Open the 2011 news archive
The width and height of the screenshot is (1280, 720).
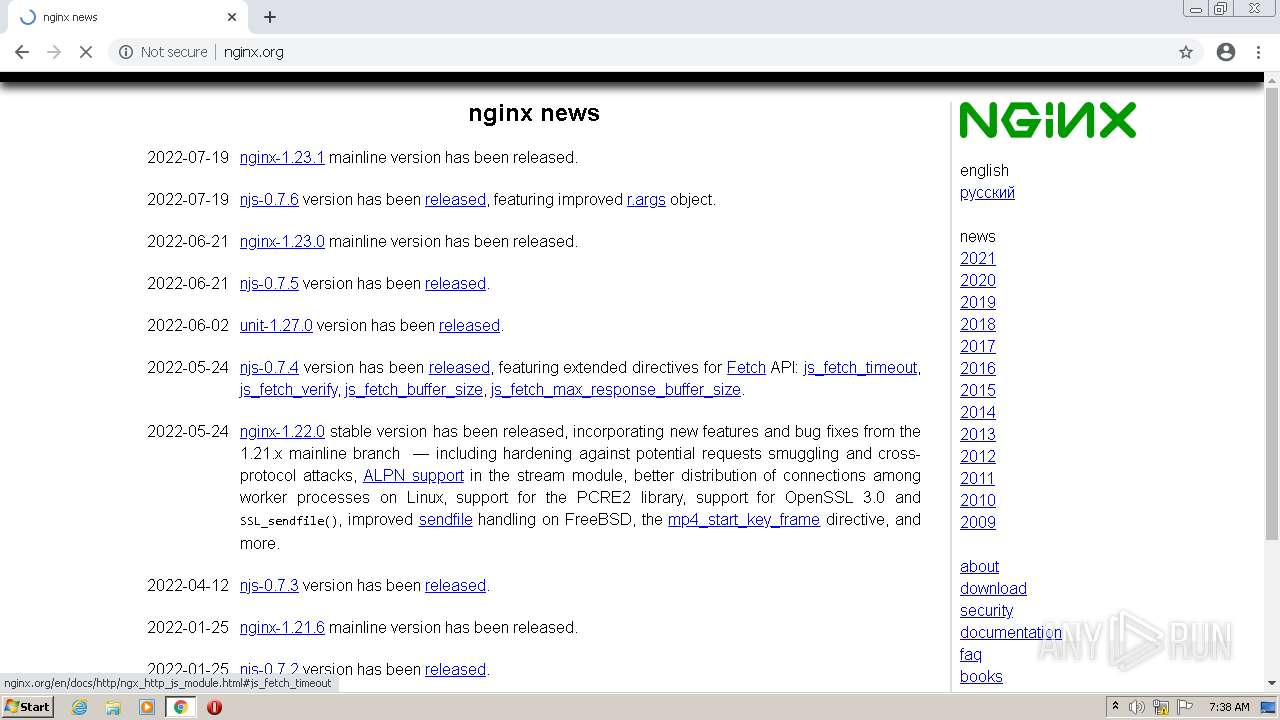coord(978,478)
